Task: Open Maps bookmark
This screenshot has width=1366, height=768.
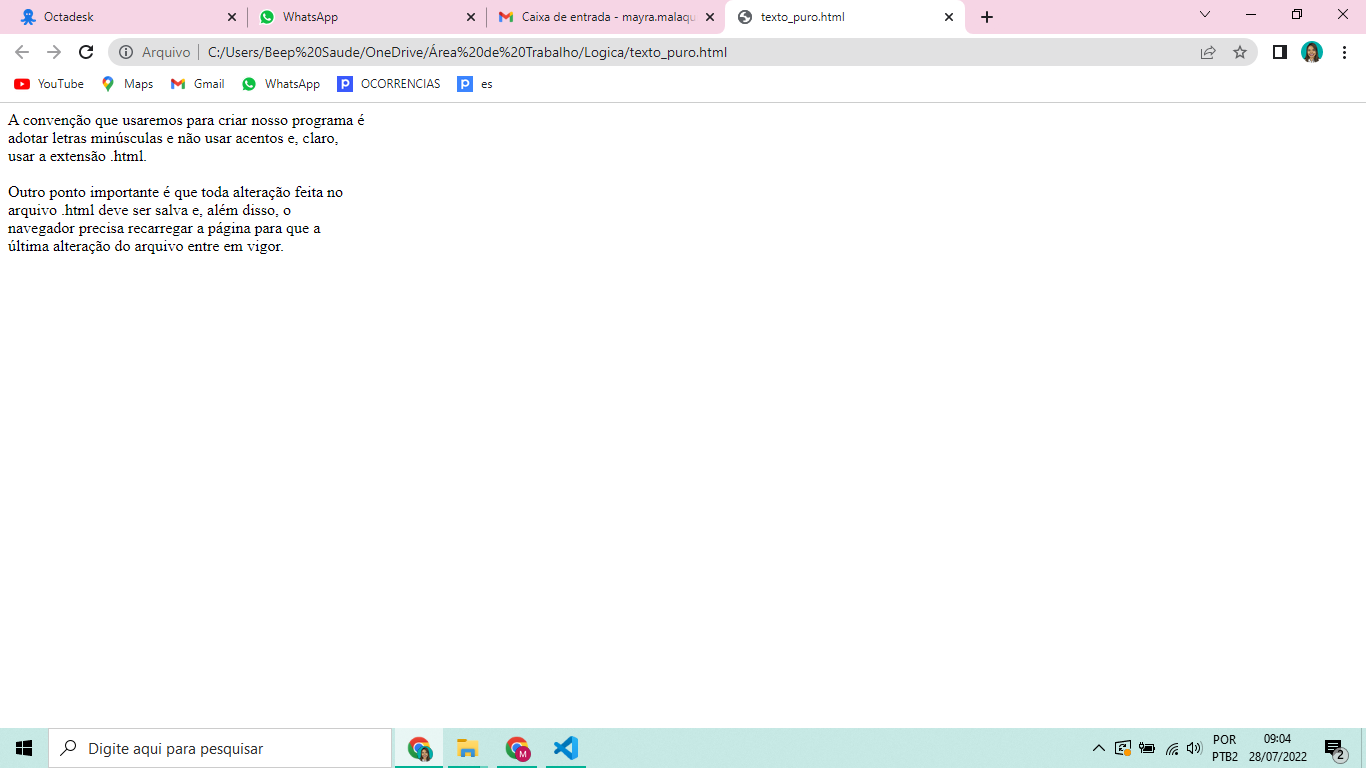Action: [127, 84]
